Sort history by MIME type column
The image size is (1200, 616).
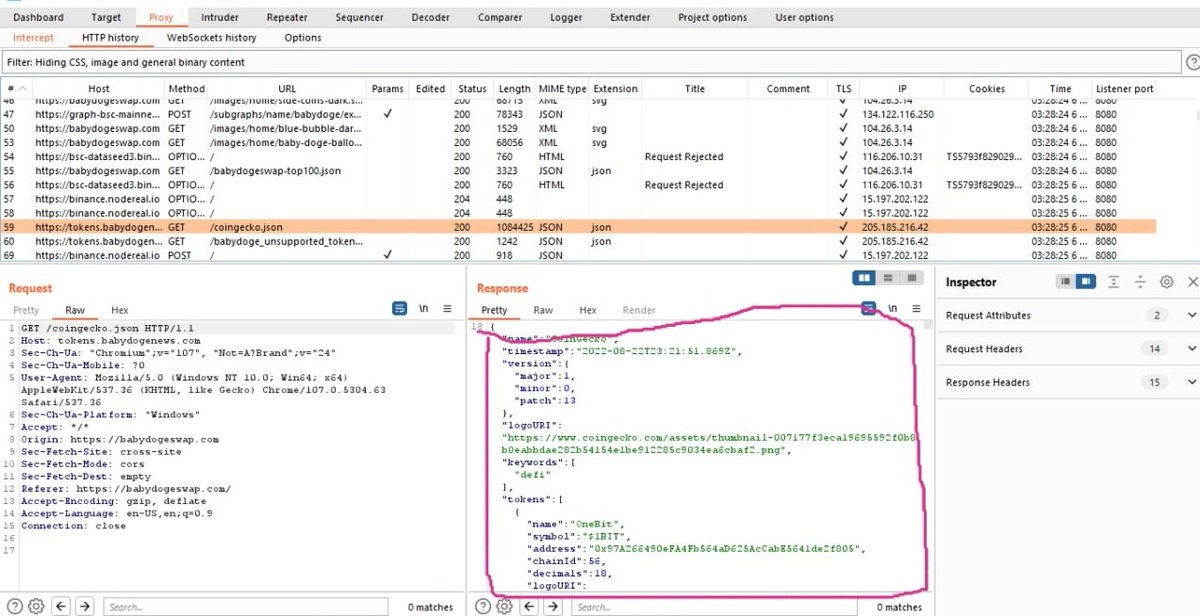[562, 88]
